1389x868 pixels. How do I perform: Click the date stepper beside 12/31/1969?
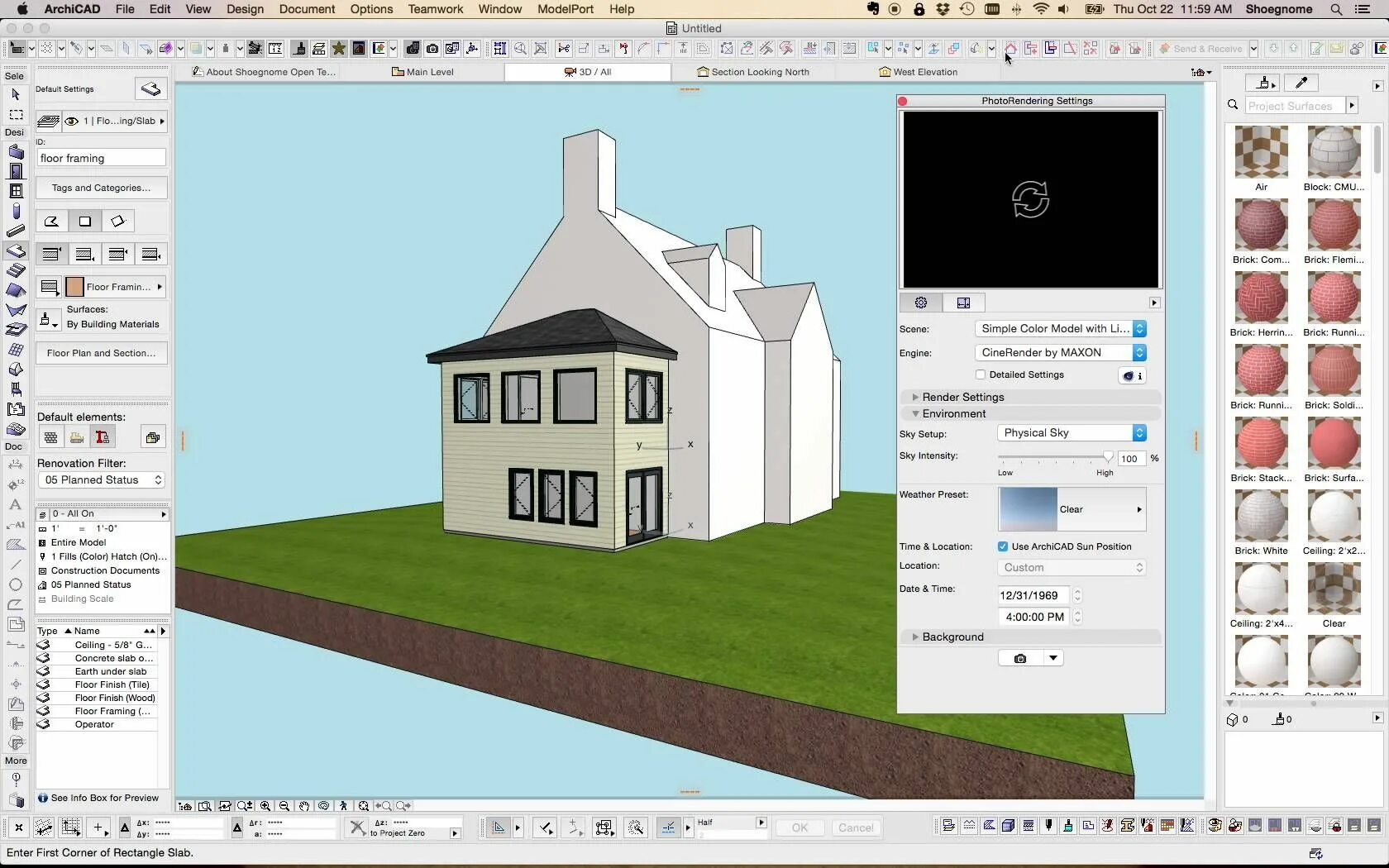(1076, 595)
